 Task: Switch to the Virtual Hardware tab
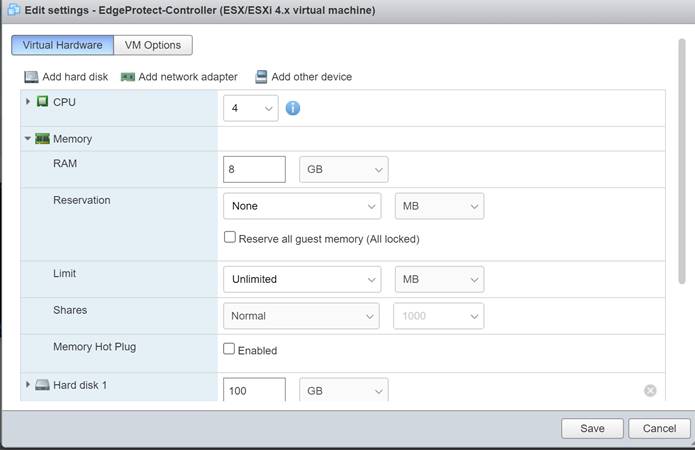62,45
